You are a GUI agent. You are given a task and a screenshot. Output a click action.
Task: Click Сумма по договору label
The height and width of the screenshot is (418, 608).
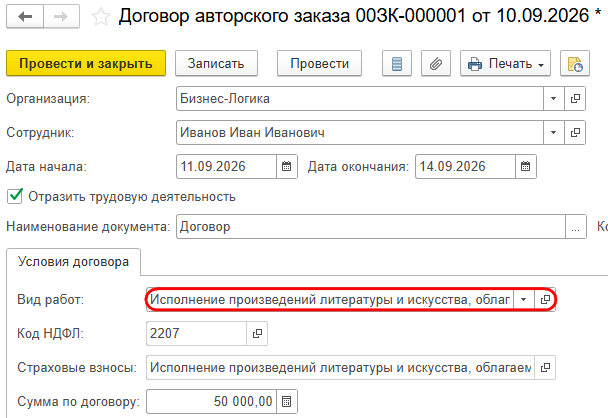point(78,402)
